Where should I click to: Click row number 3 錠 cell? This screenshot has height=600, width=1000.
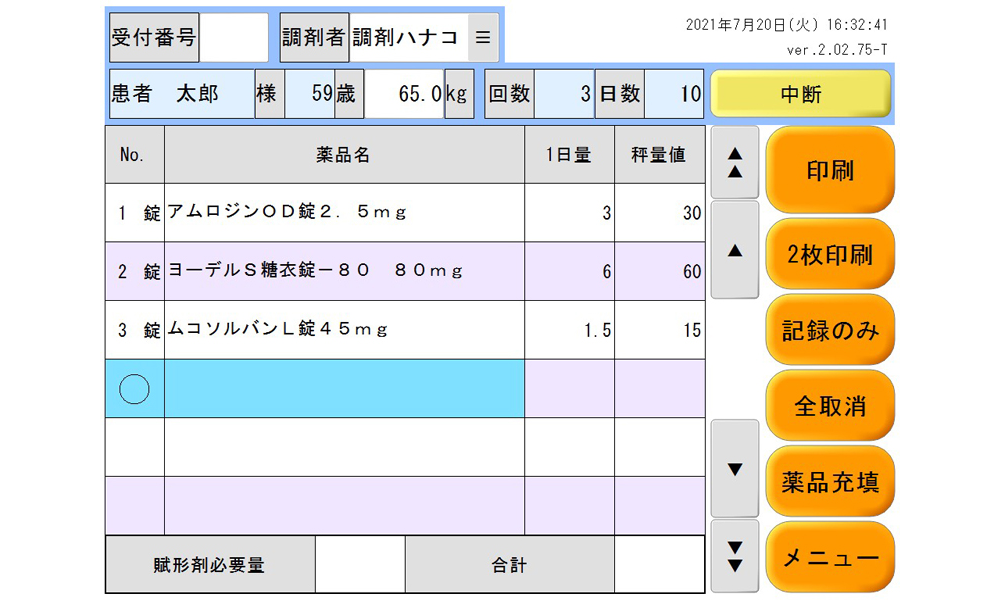coord(135,330)
